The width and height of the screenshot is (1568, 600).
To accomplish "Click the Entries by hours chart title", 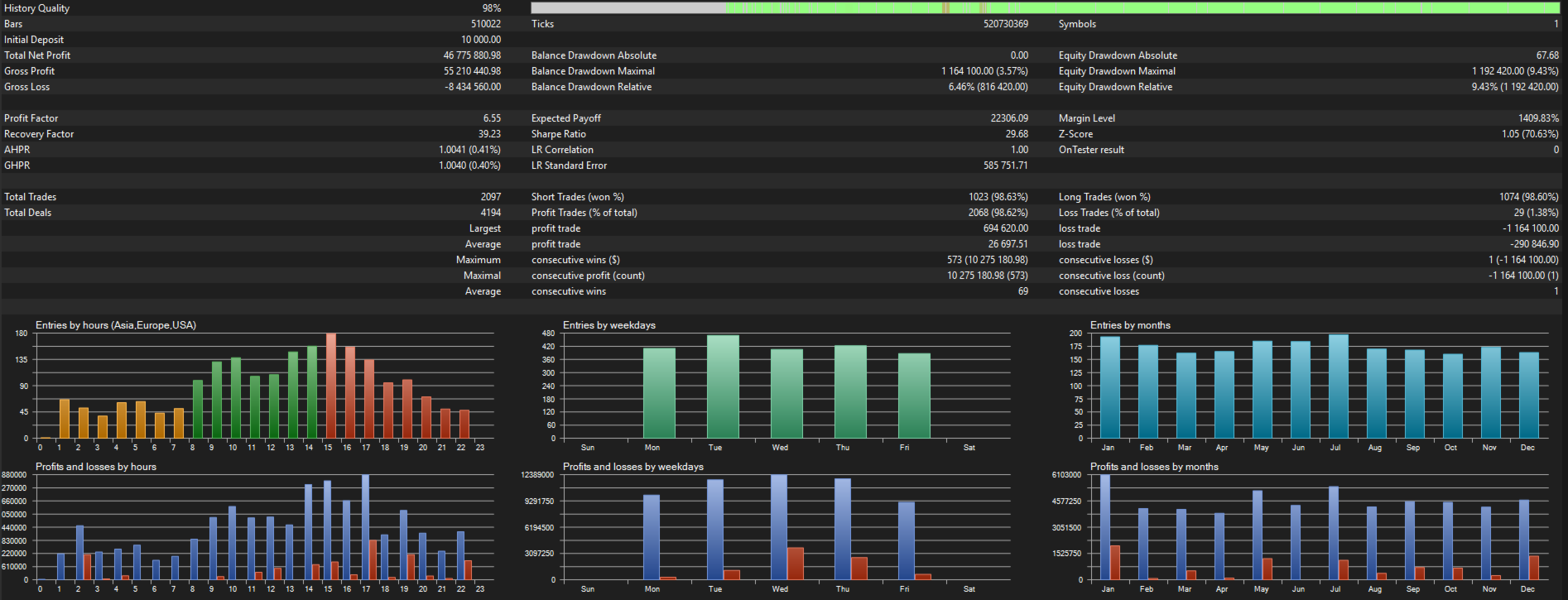I will pos(116,325).
